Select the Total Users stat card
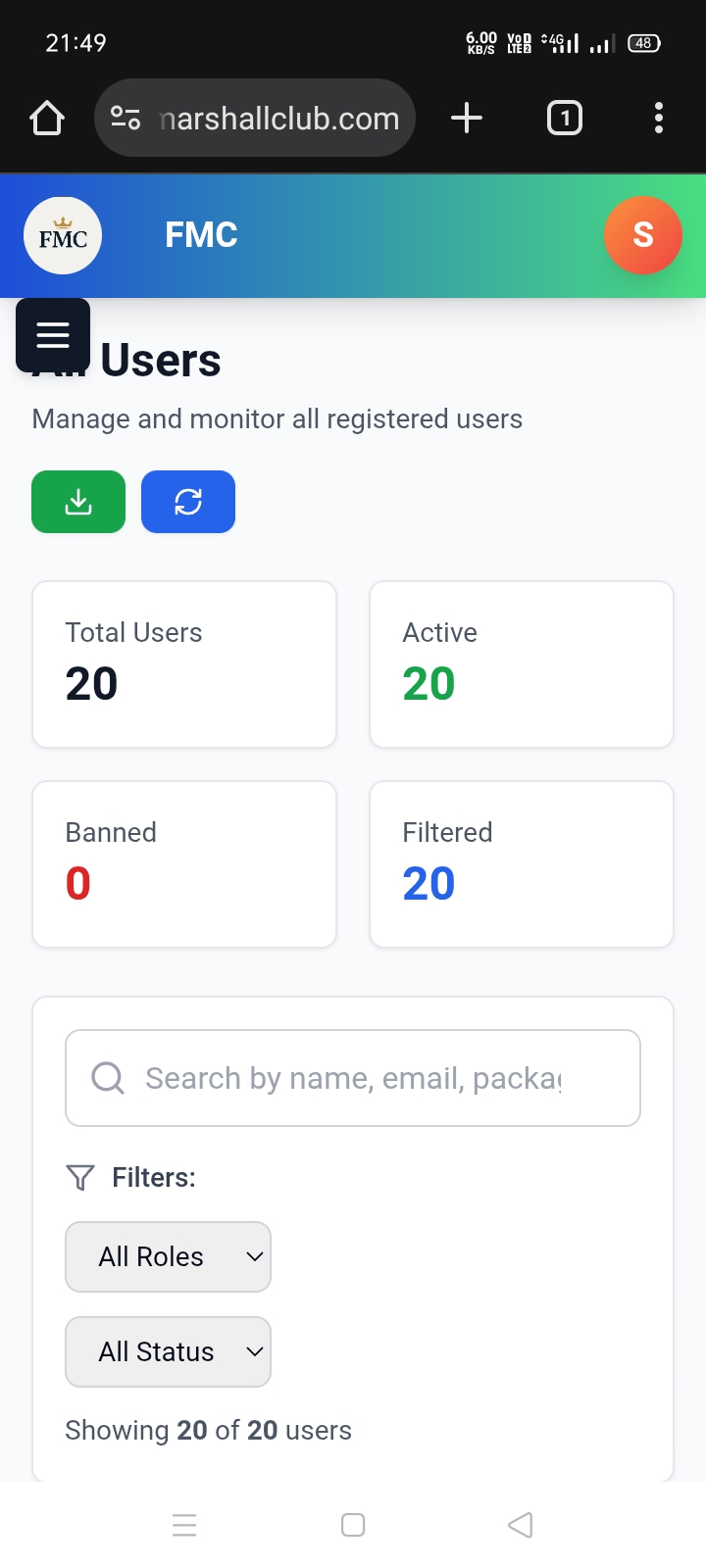 click(x=184, y=664)
